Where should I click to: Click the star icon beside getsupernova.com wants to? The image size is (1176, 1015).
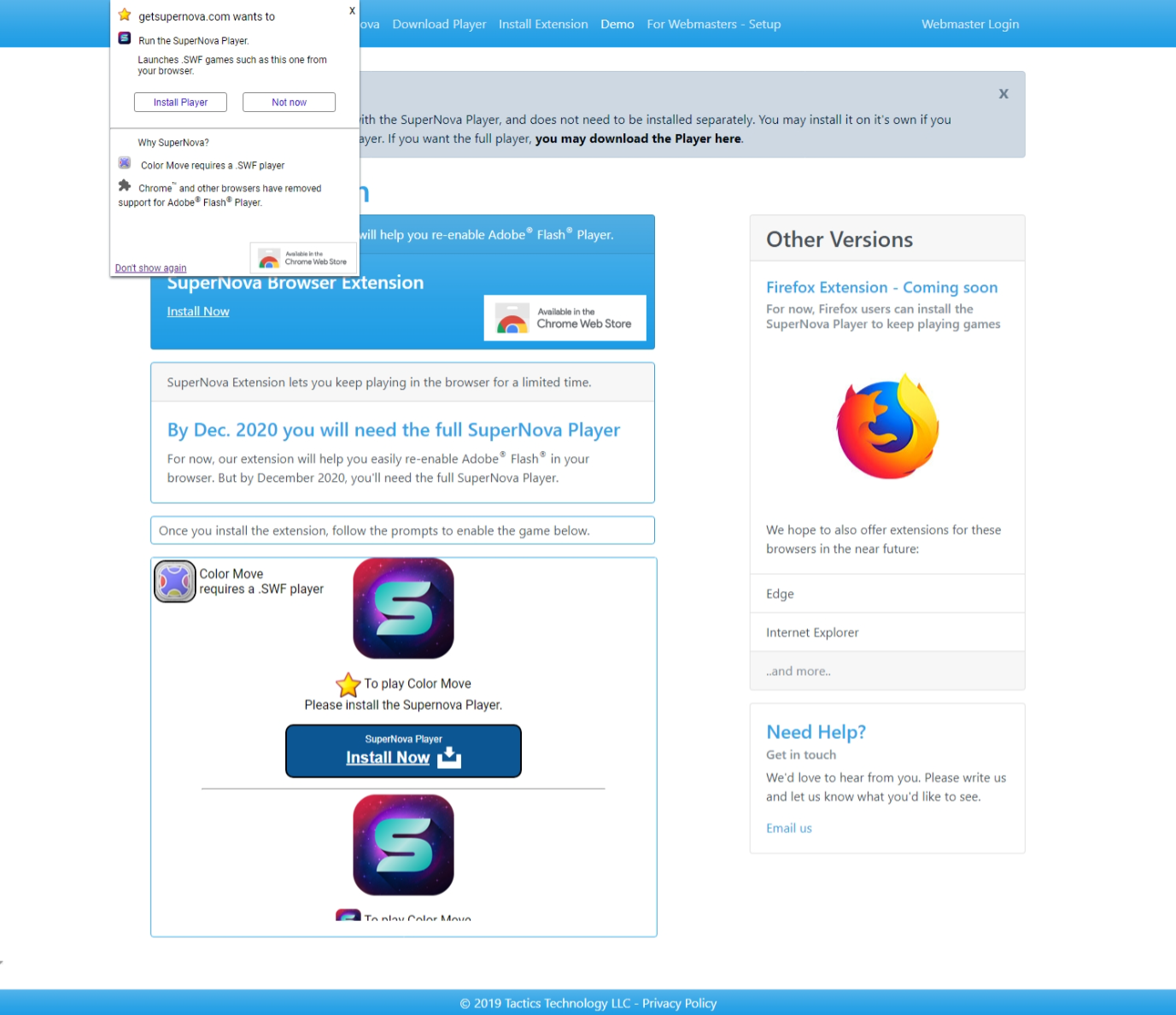click(125, 15)
